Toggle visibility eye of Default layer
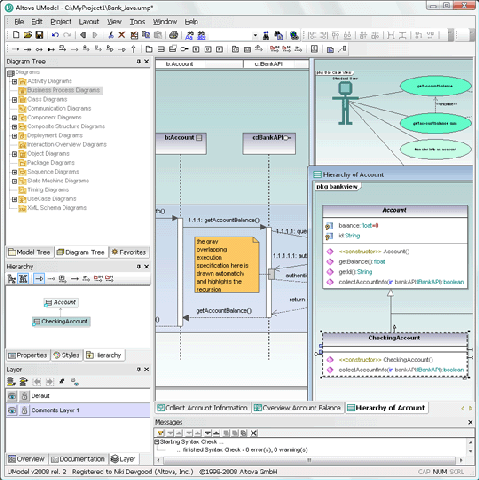Screen dimensions: 479x480 (12, 396)
